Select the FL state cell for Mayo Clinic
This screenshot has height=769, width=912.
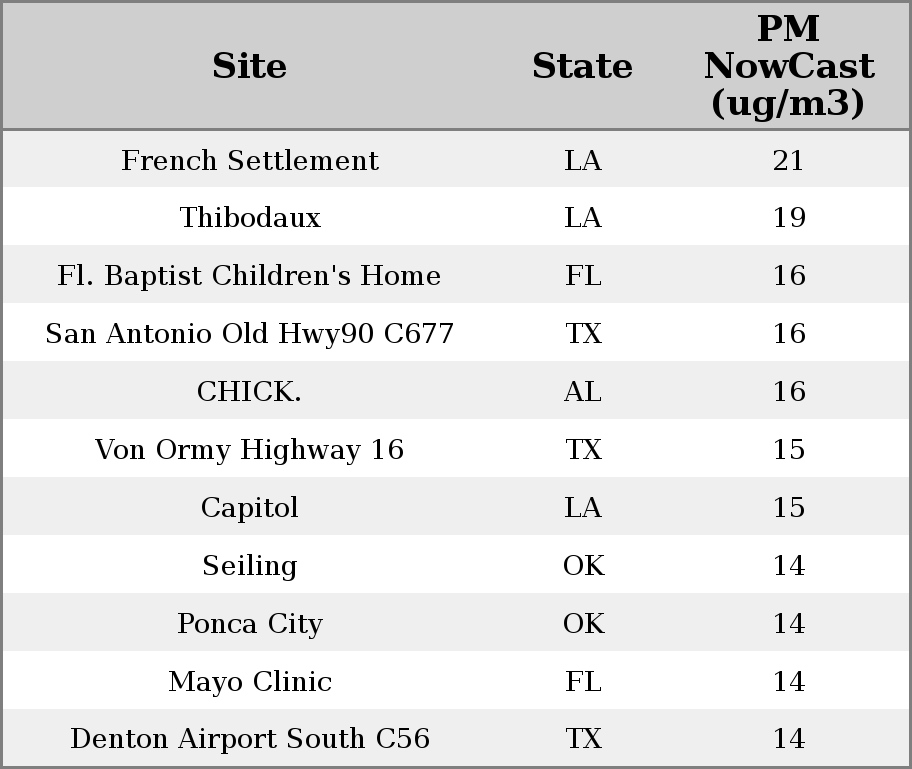pyautogui.click(x=582, y=682)
